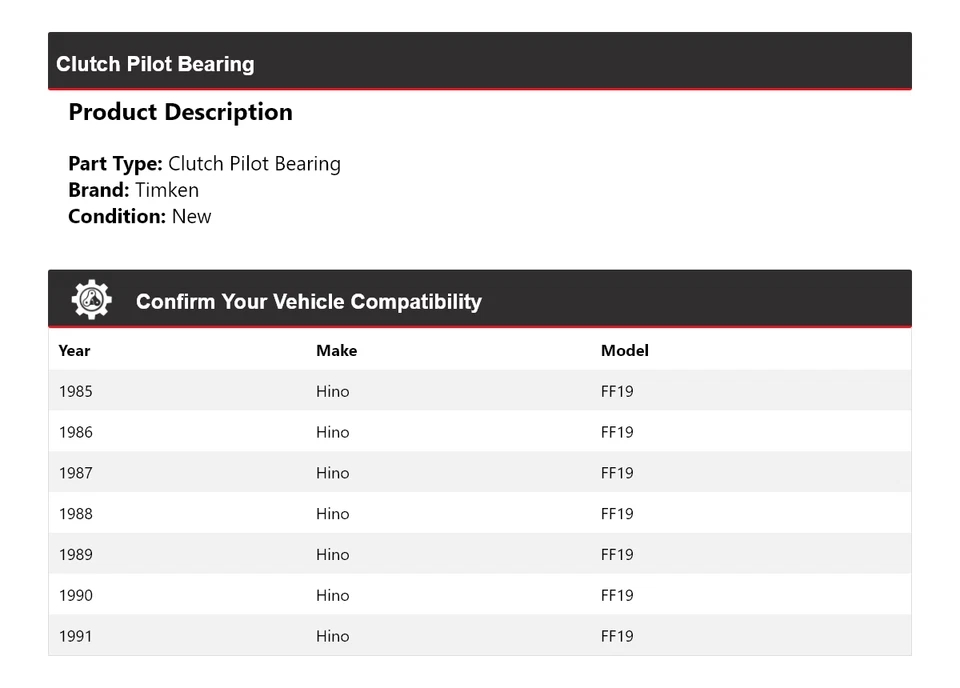Click the Model column header
Image resolution: width=960 pixels, height=688 pixels.
(x=624, y=351)
